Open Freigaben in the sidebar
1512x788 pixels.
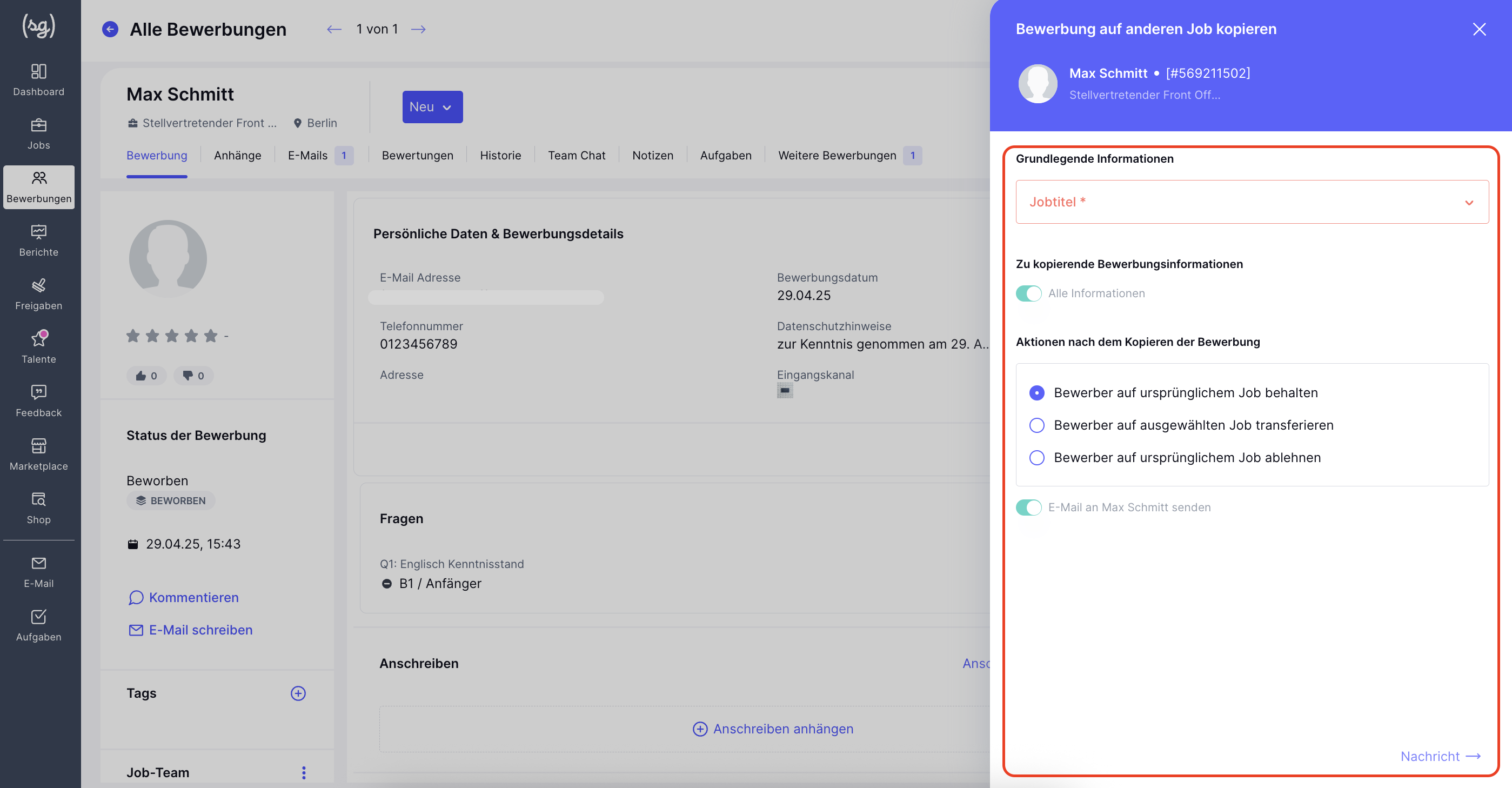click(39, 294)
